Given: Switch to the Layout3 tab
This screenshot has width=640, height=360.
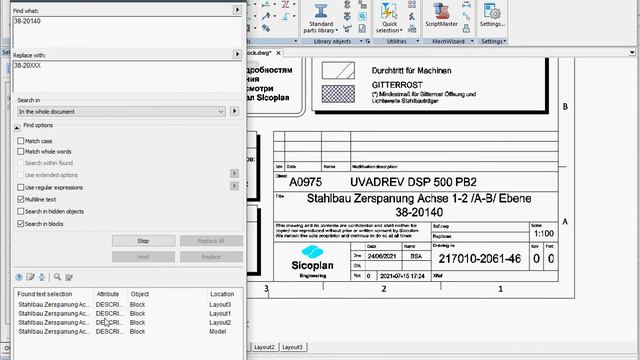Looking at the screenshot, I should (x=293, y=347).
